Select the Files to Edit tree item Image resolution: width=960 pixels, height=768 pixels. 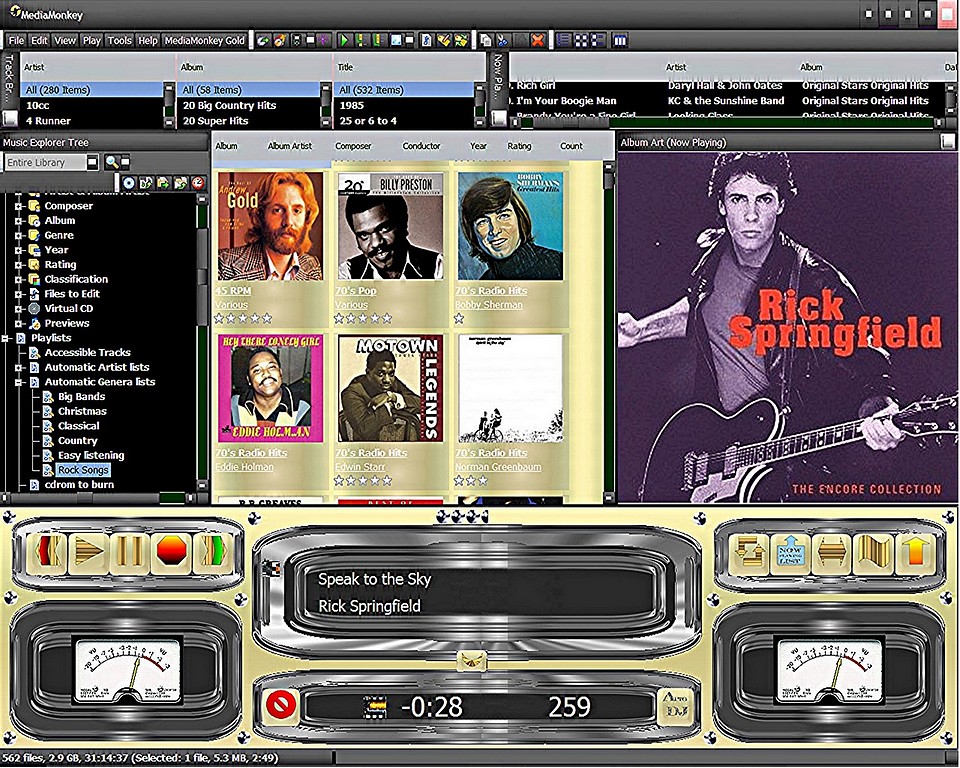click(72, 294)
